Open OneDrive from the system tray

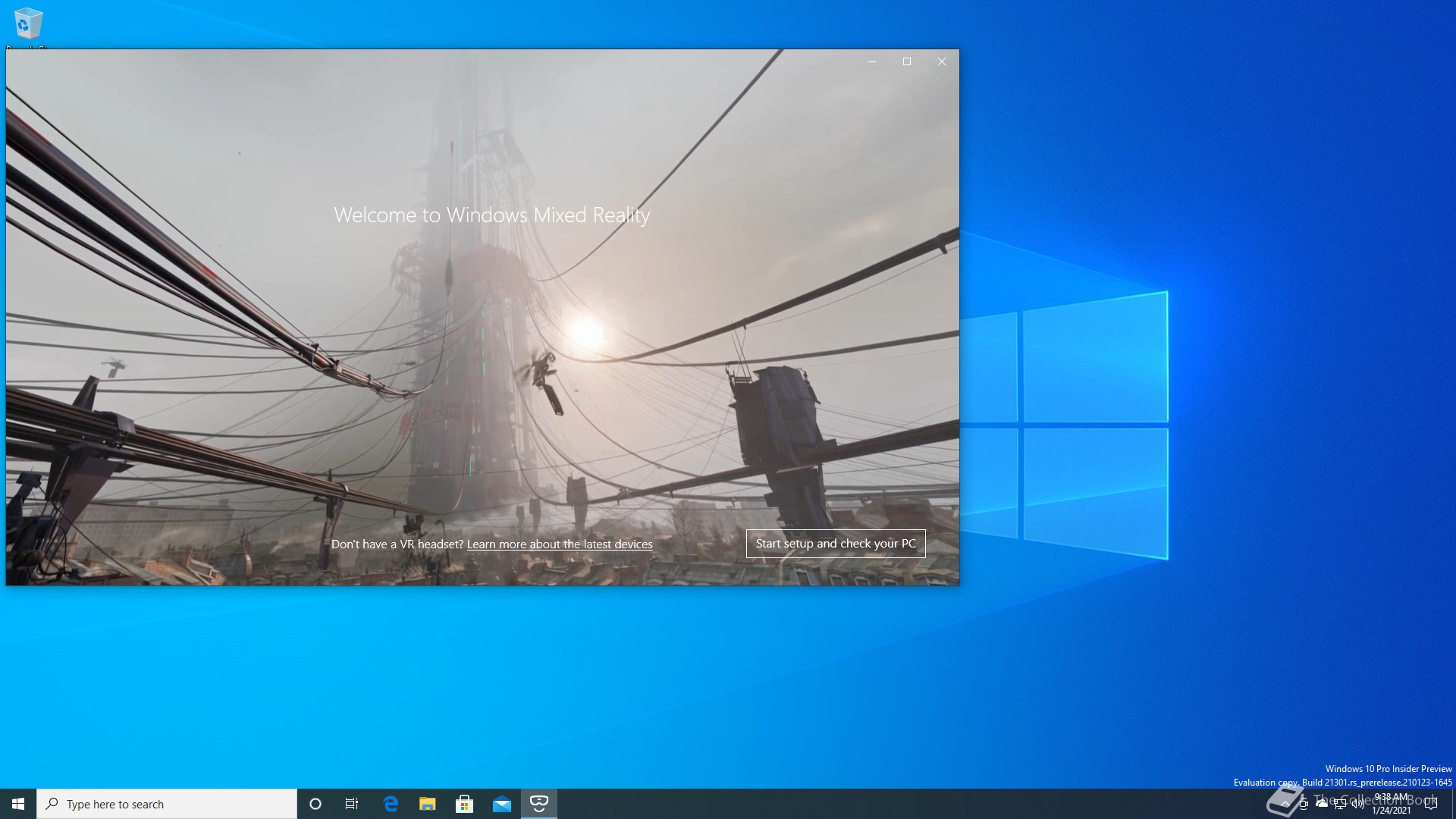[x=1322, y=804]
